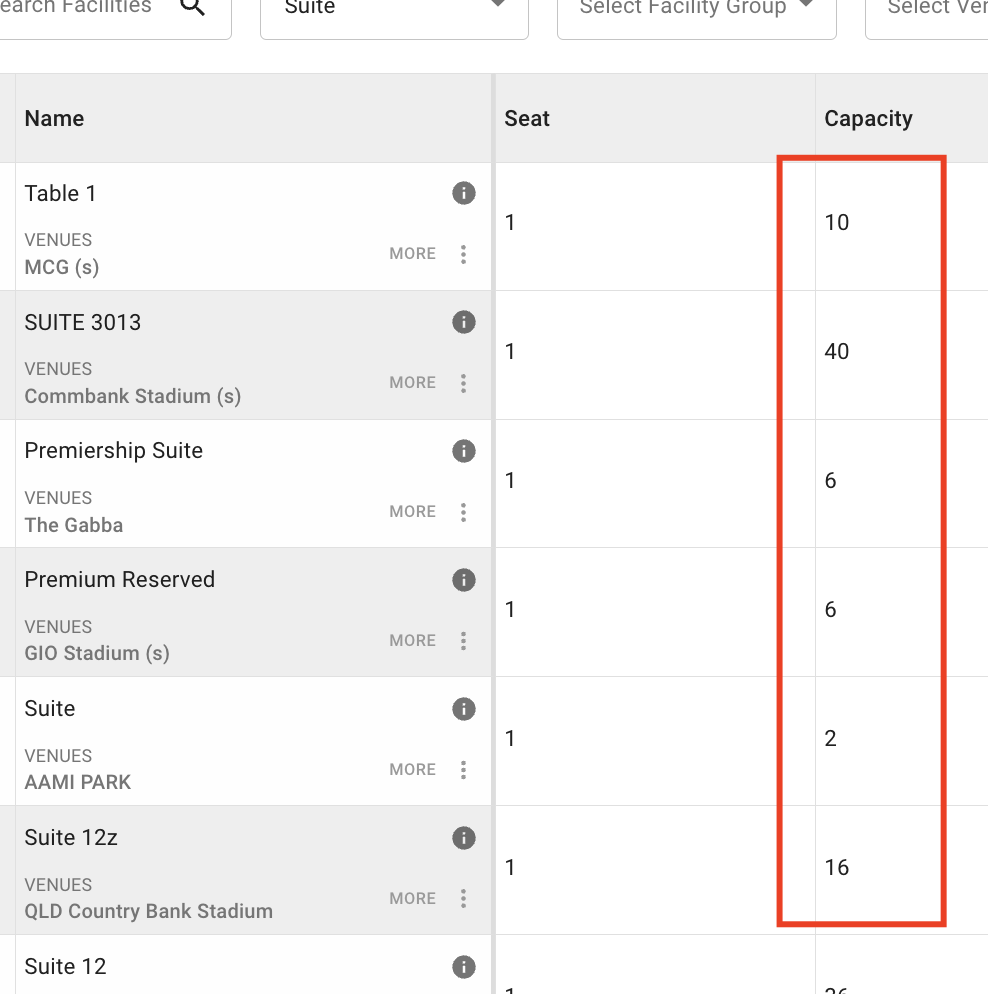
Task: Click the search magnifier icon
Action: coord(193,8)
